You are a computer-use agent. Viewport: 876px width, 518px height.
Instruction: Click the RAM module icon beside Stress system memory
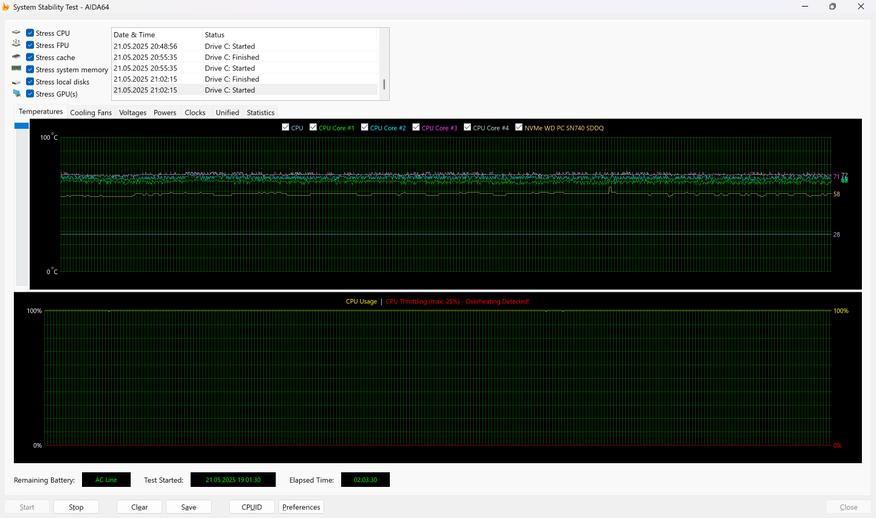[x=16, y=69]
